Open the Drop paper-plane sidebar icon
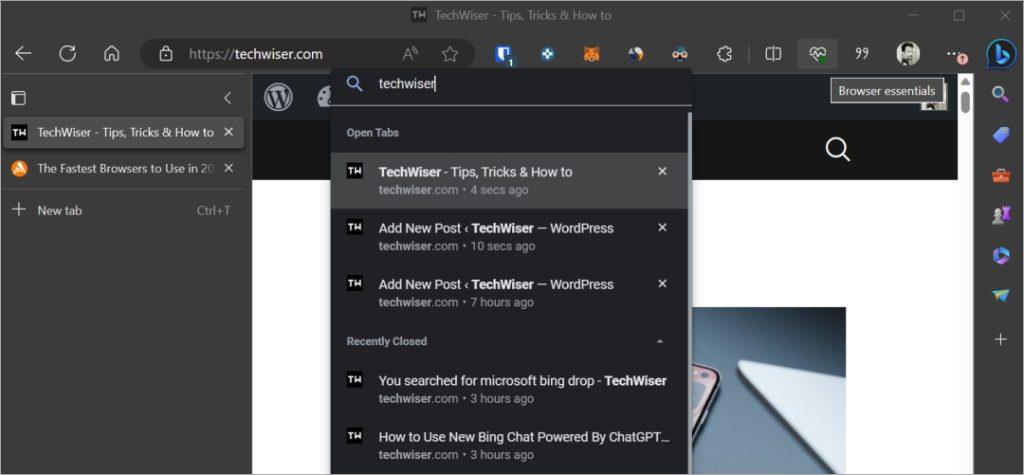1024x475 pixels. point(1000,296)
